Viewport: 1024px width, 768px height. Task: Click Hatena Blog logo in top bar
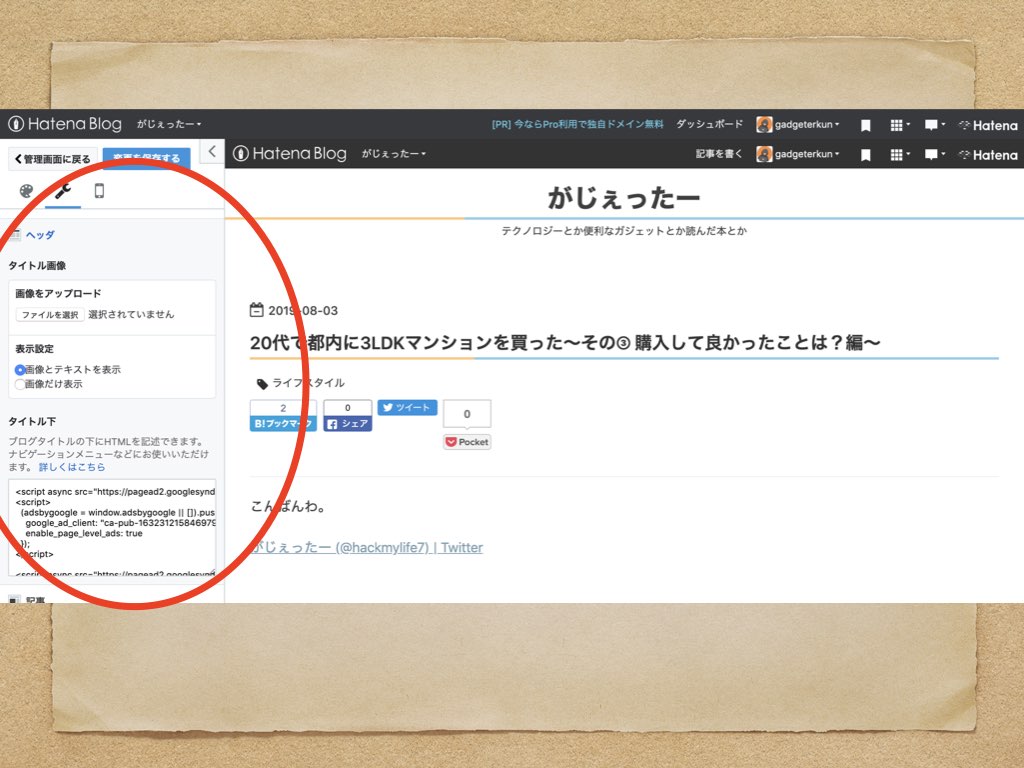pos(65,123)
